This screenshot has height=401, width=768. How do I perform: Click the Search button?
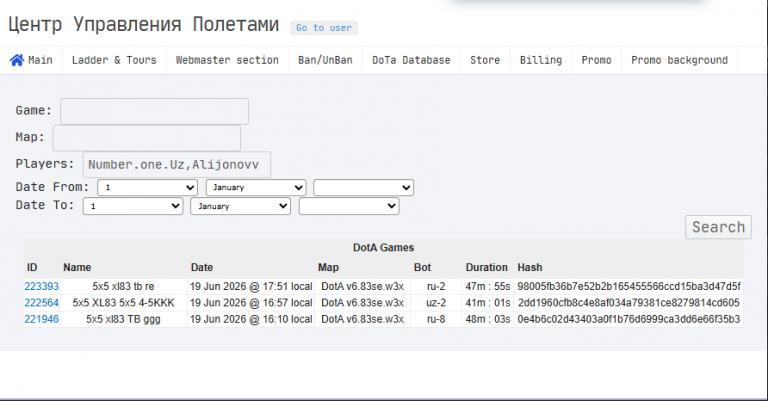coord(718,227)
